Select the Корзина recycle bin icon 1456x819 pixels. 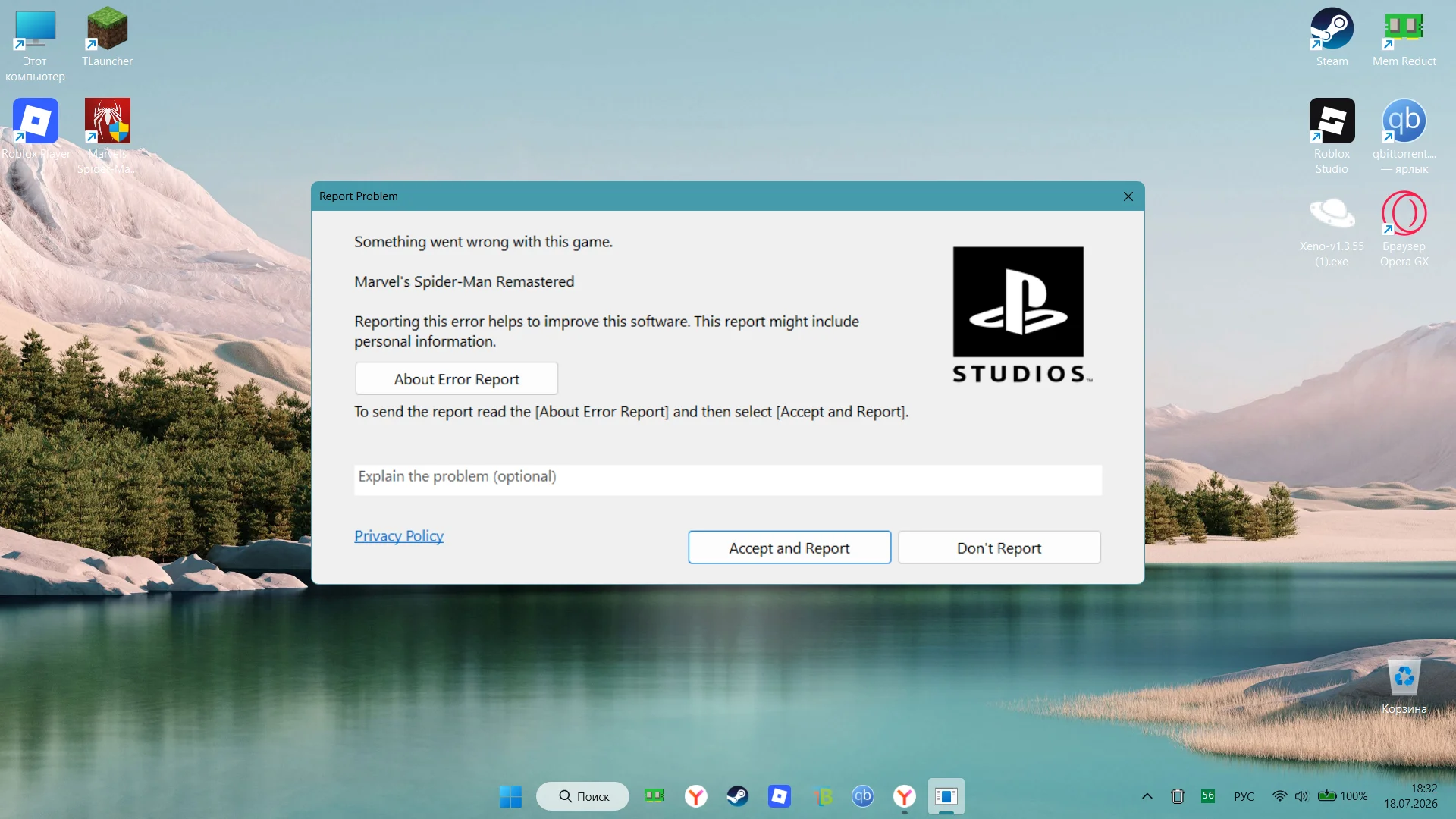(x=1404, y=686)
